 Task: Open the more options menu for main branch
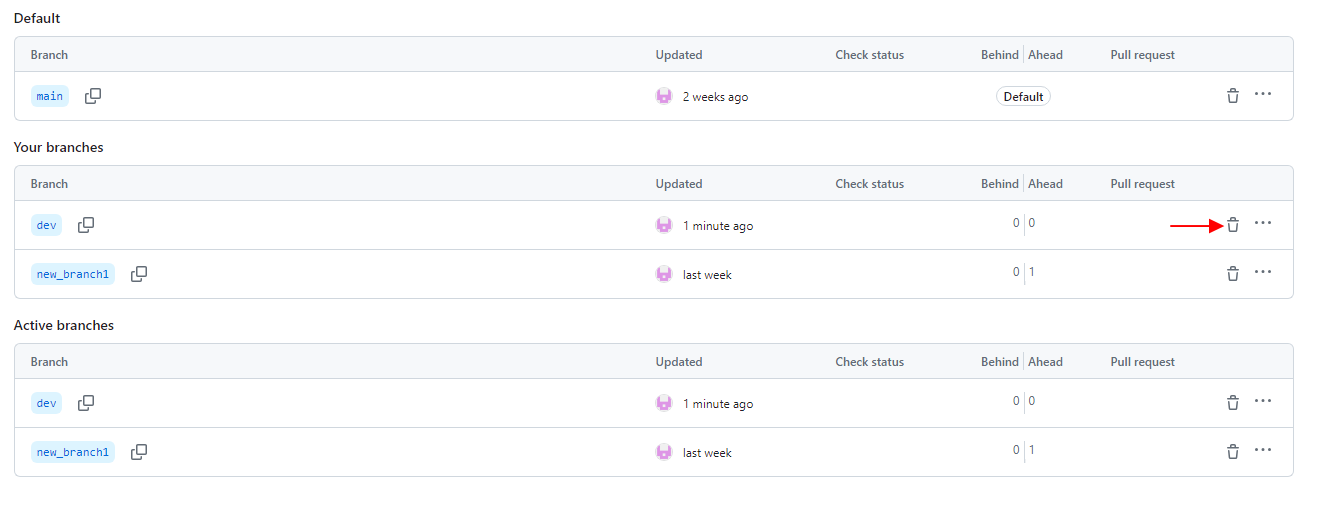pos(1263,94)
